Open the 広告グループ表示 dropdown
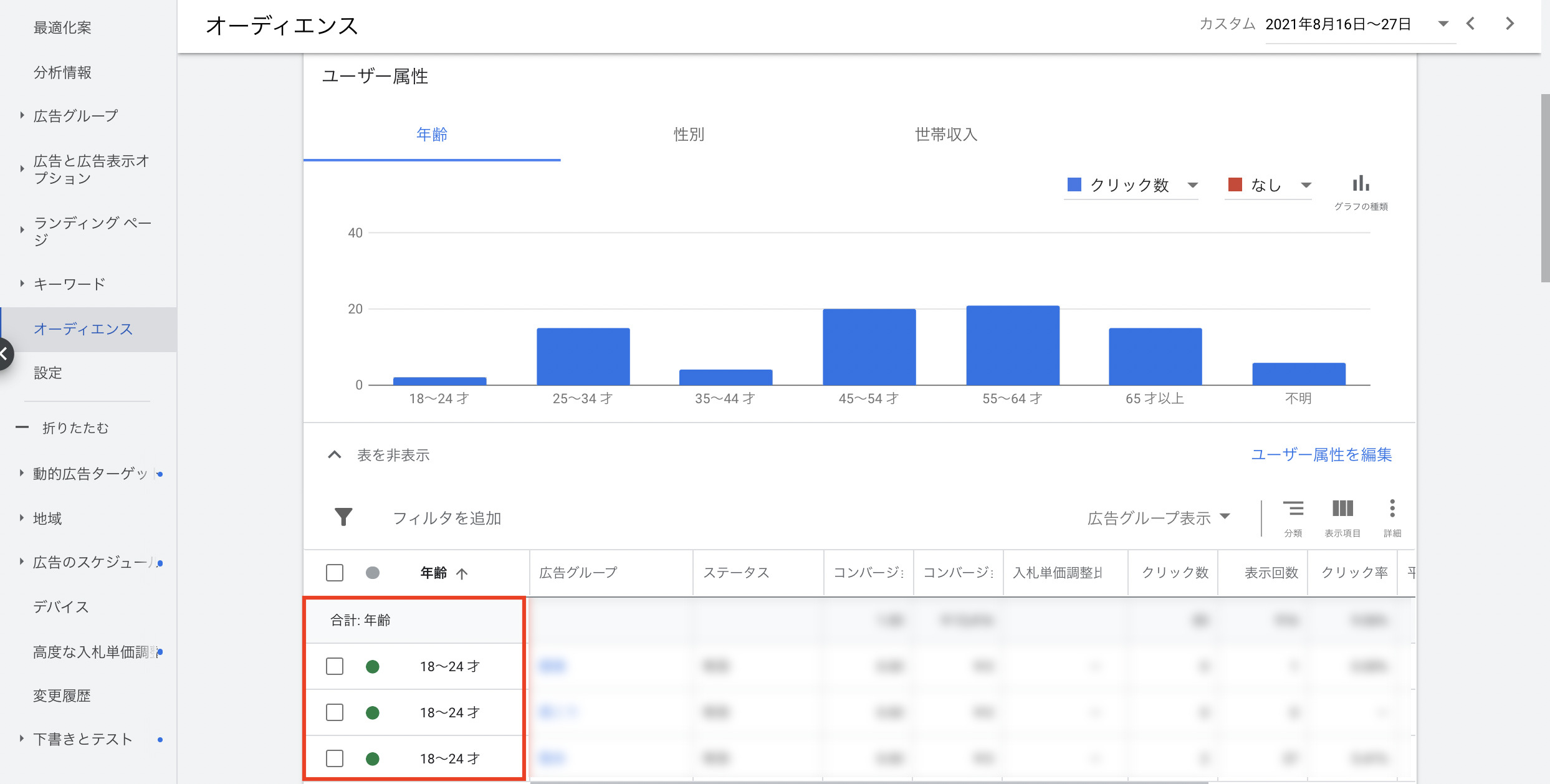 [1160, 517]
